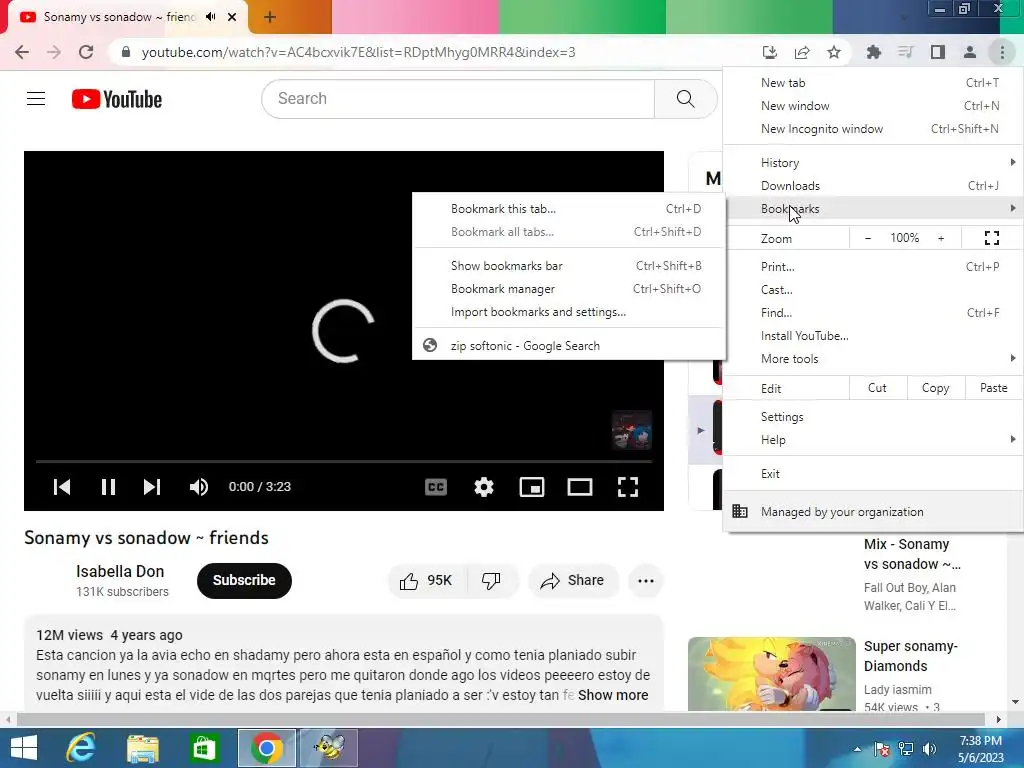1024x768 pixels.
Task: Expand the Help submenu
Action: tap(873, 440)
